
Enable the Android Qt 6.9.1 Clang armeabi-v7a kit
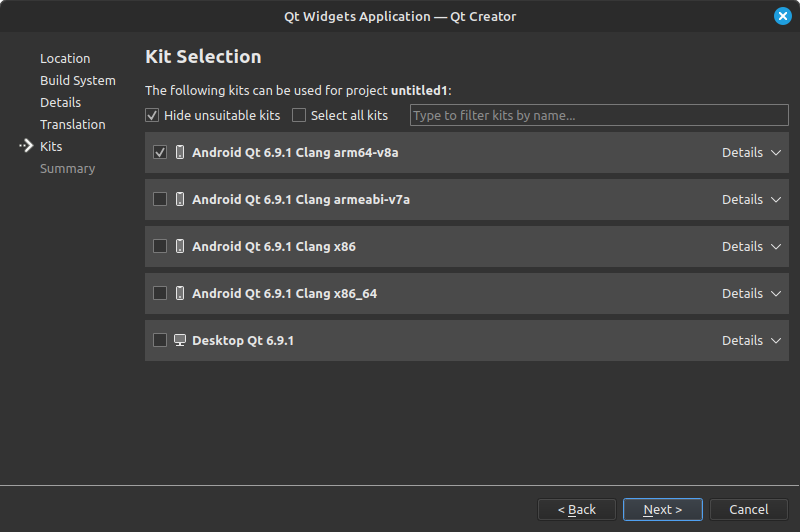(160, 199)
